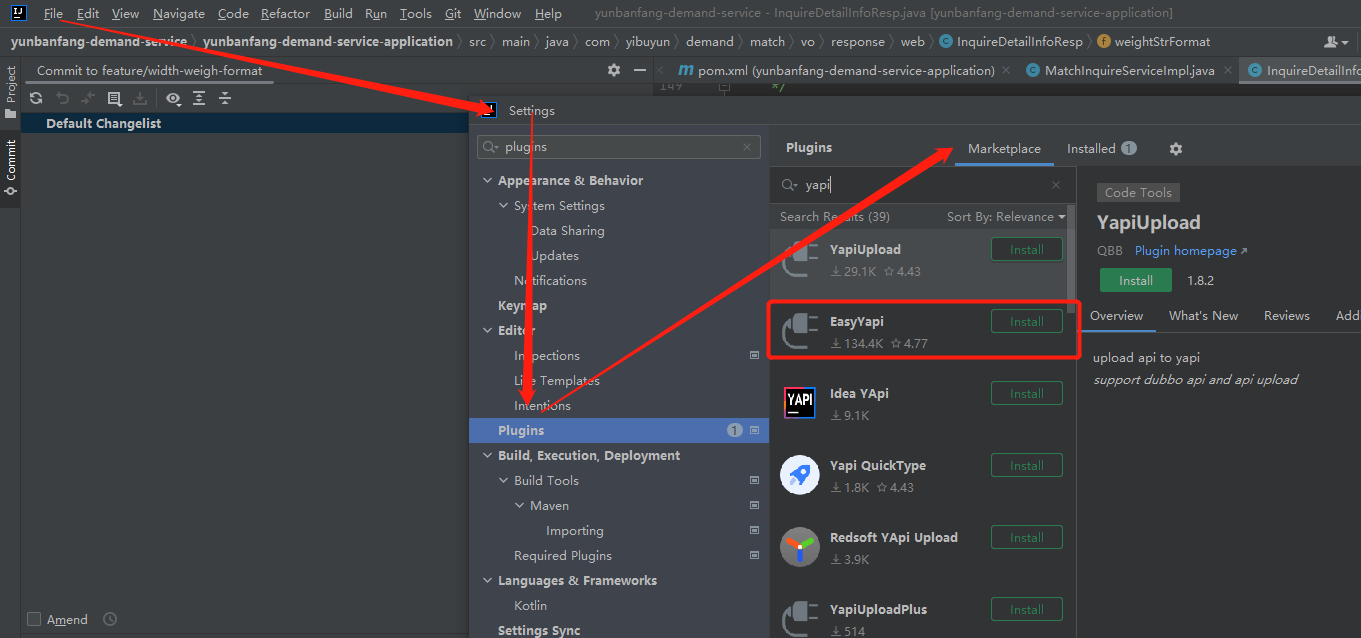Click the Collapse All icon in Commit panel
Screen dimensions: 1361x638
[x=225, y=98]
